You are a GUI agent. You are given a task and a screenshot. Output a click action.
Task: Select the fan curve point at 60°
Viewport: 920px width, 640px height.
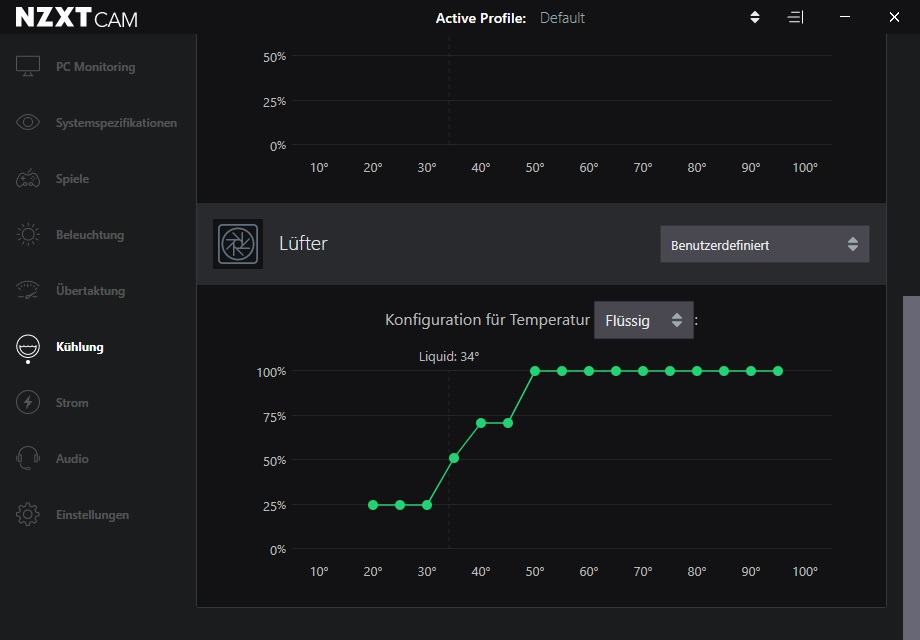point(589,371)
